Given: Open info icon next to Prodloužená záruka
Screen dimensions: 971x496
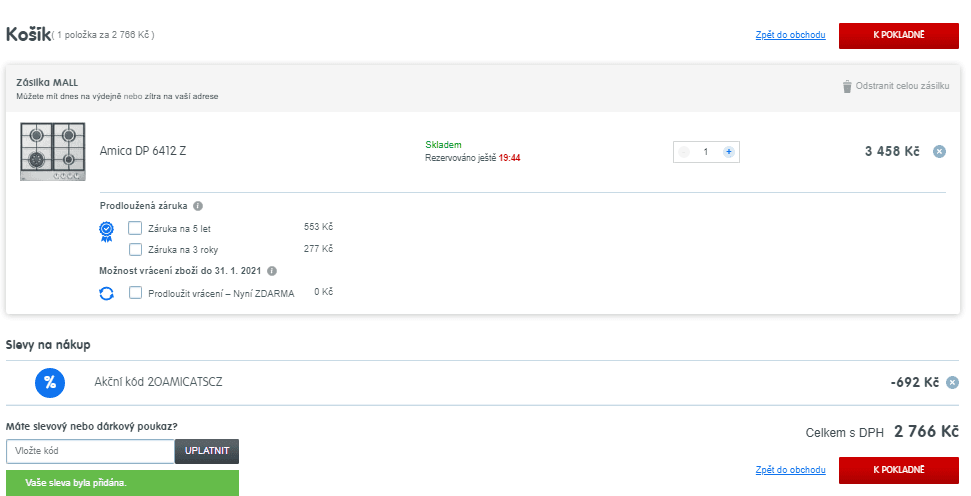Looking at the screenshot, I should [x=198, y=206].
